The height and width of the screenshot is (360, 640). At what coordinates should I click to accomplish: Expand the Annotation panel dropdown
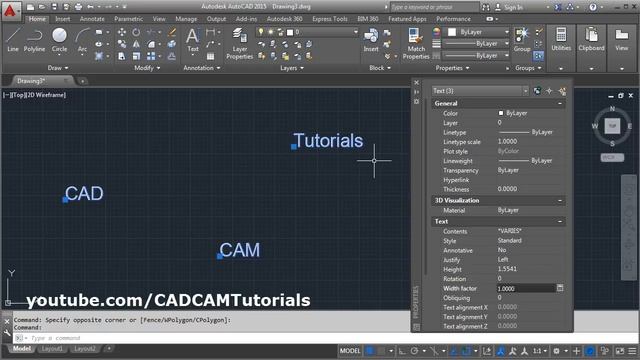pos(202,68)
